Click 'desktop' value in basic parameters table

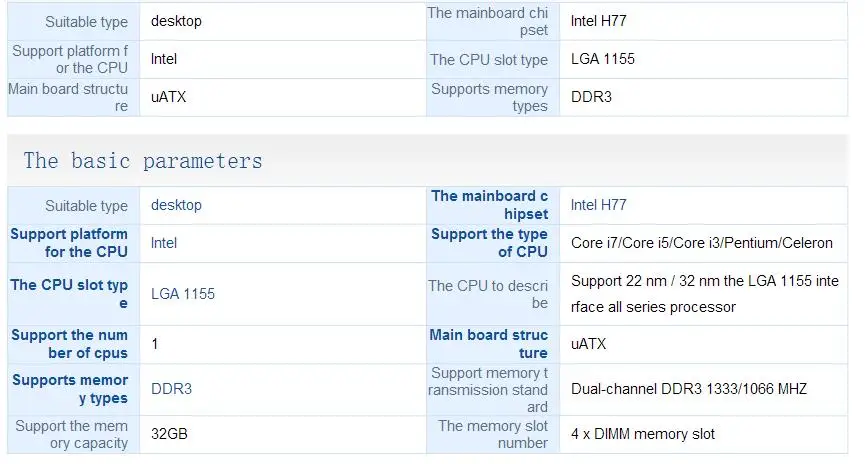click(x=177, y=205)
